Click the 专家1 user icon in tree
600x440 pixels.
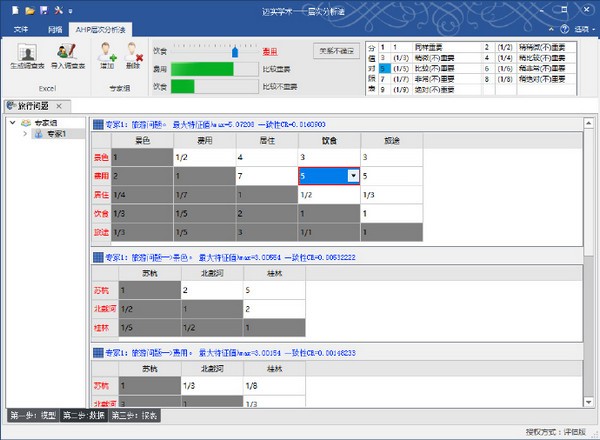[x=39, y=133]
